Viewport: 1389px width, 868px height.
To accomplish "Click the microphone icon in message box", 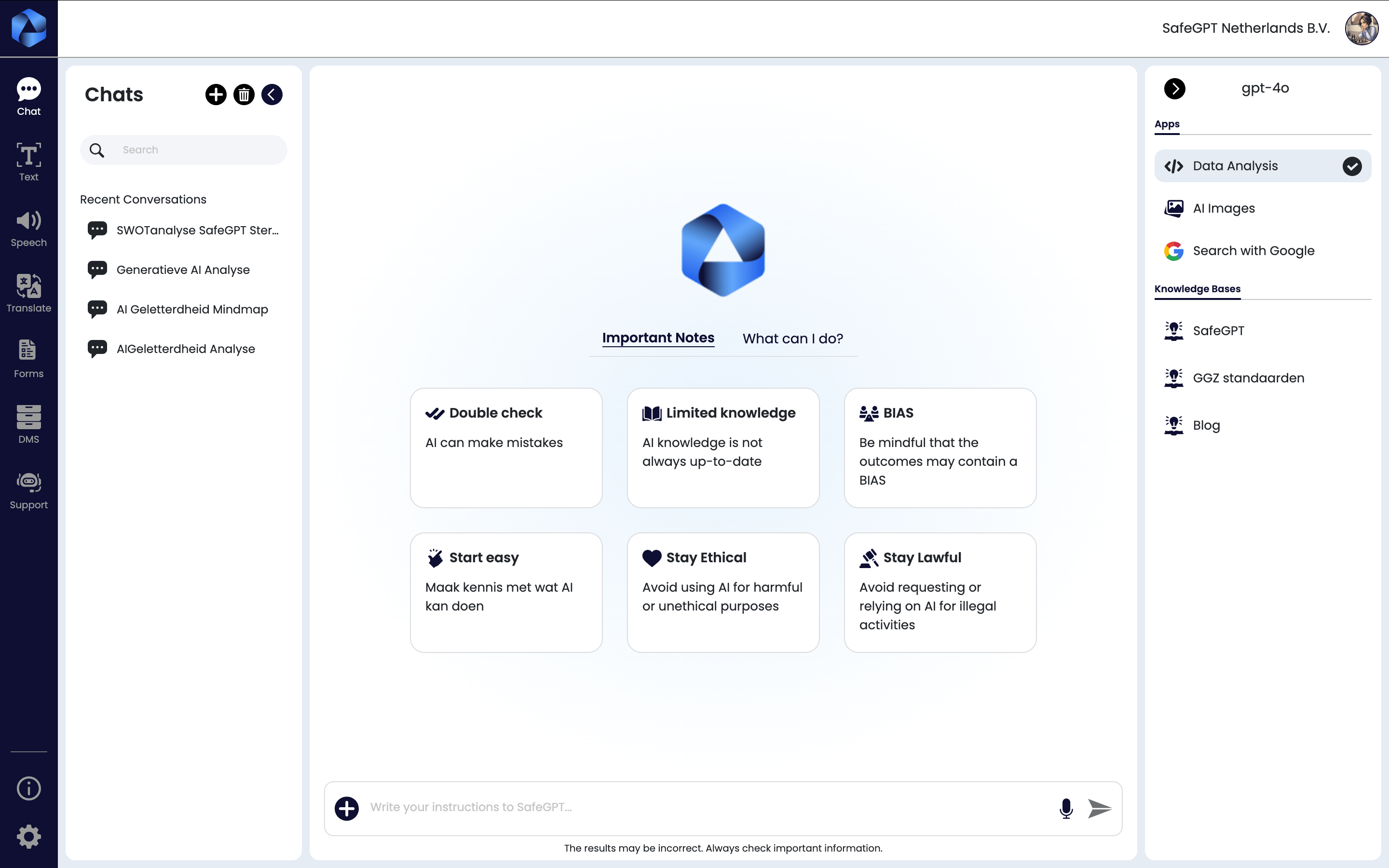I will (x=1066, y=808).
